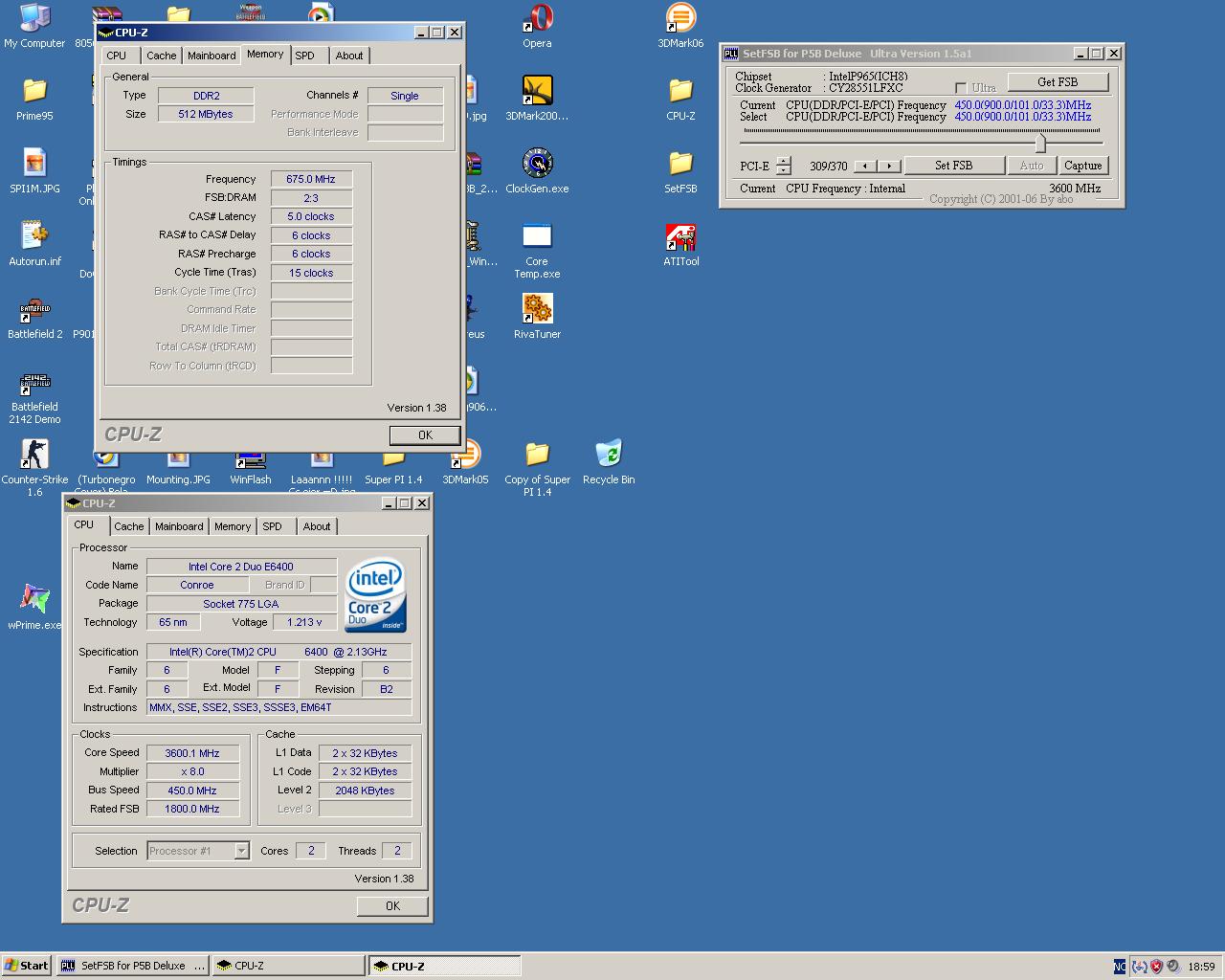Screen dimensions: 1225x980
Task: Click the NO language indicator in tray
Action: tap(1120, 967)
